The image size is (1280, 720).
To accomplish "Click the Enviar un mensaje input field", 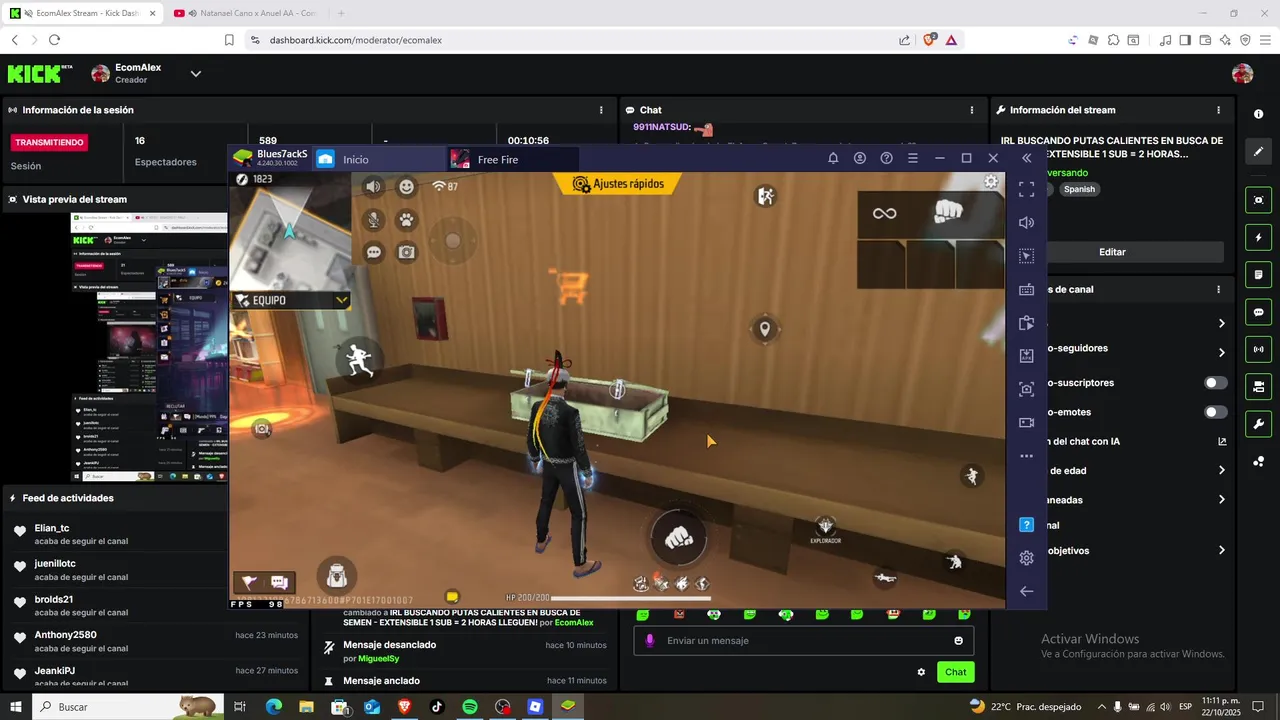I will point(804,640).
